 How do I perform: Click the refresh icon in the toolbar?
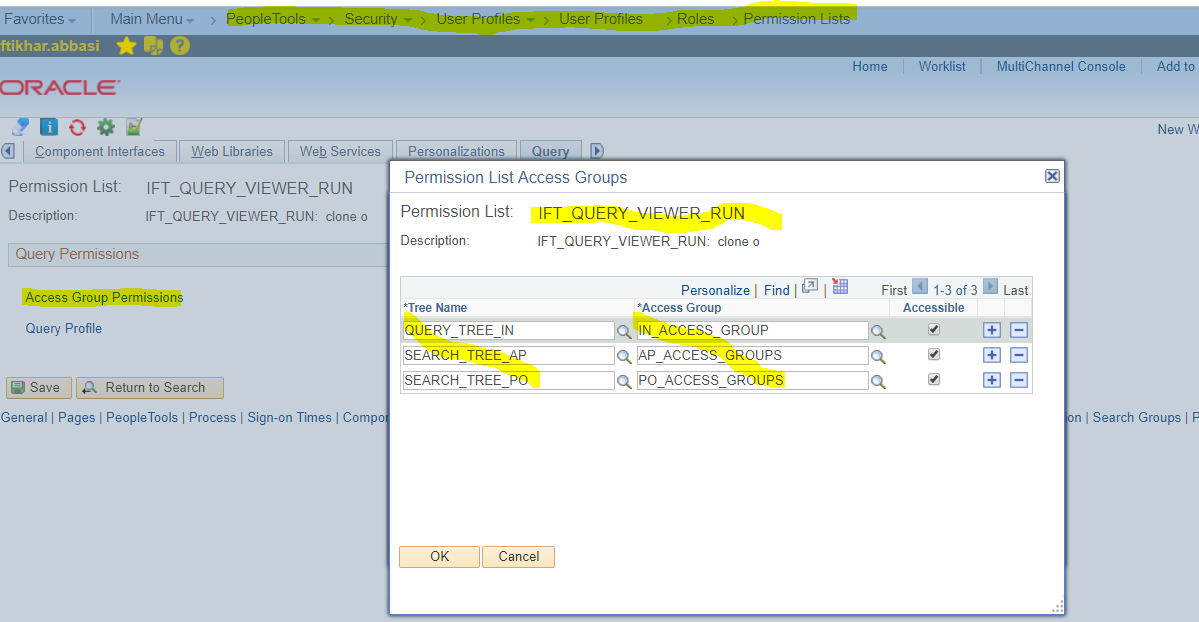(x=76, y=127)
